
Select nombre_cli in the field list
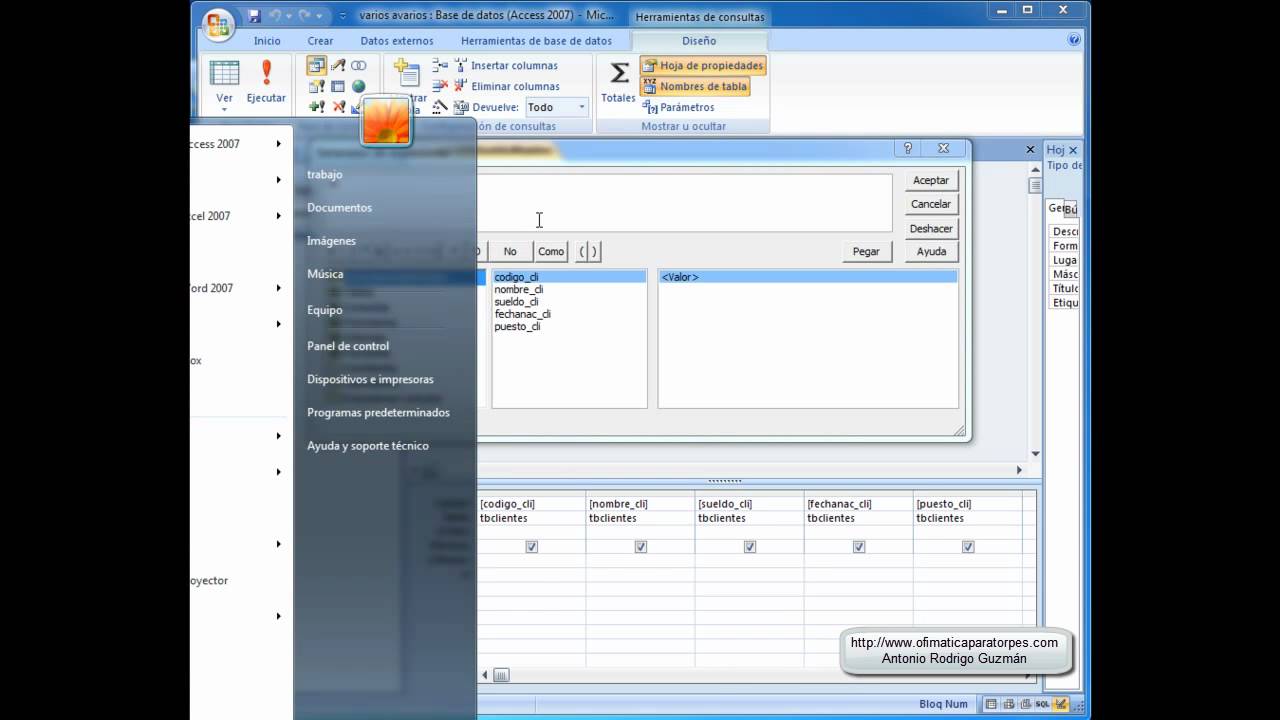point(519,290)
